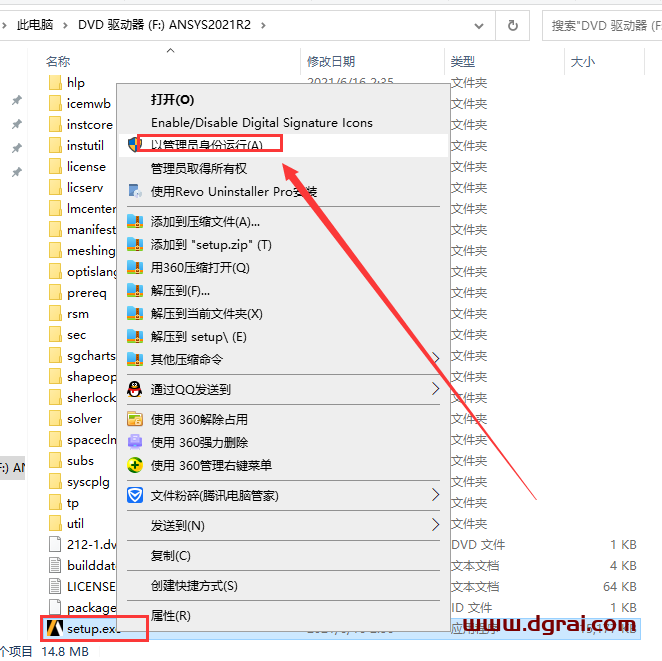Select the licserv folder name
Screen dimensions: 662x661
tap(85, 187)
